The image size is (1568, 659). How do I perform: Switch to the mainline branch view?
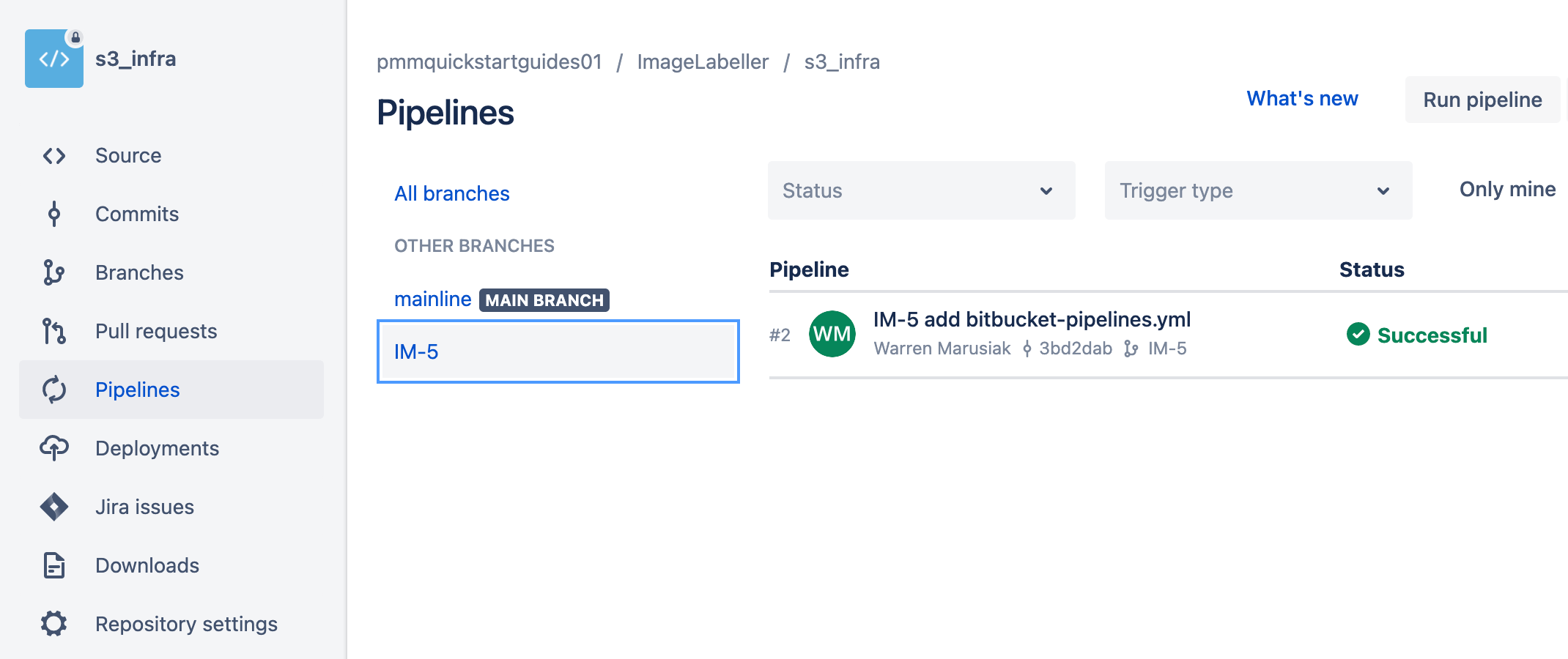click(x=433, y=299)
